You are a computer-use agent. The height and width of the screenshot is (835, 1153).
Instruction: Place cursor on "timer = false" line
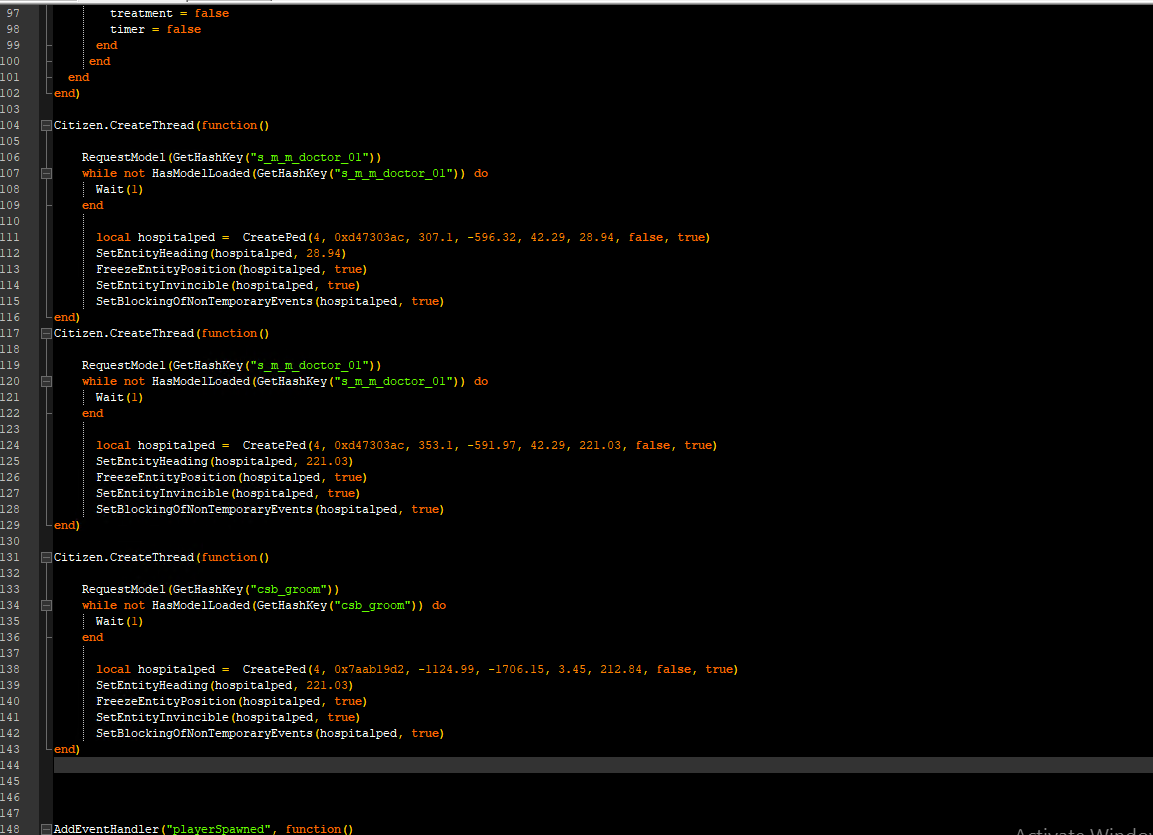(155, 29)
